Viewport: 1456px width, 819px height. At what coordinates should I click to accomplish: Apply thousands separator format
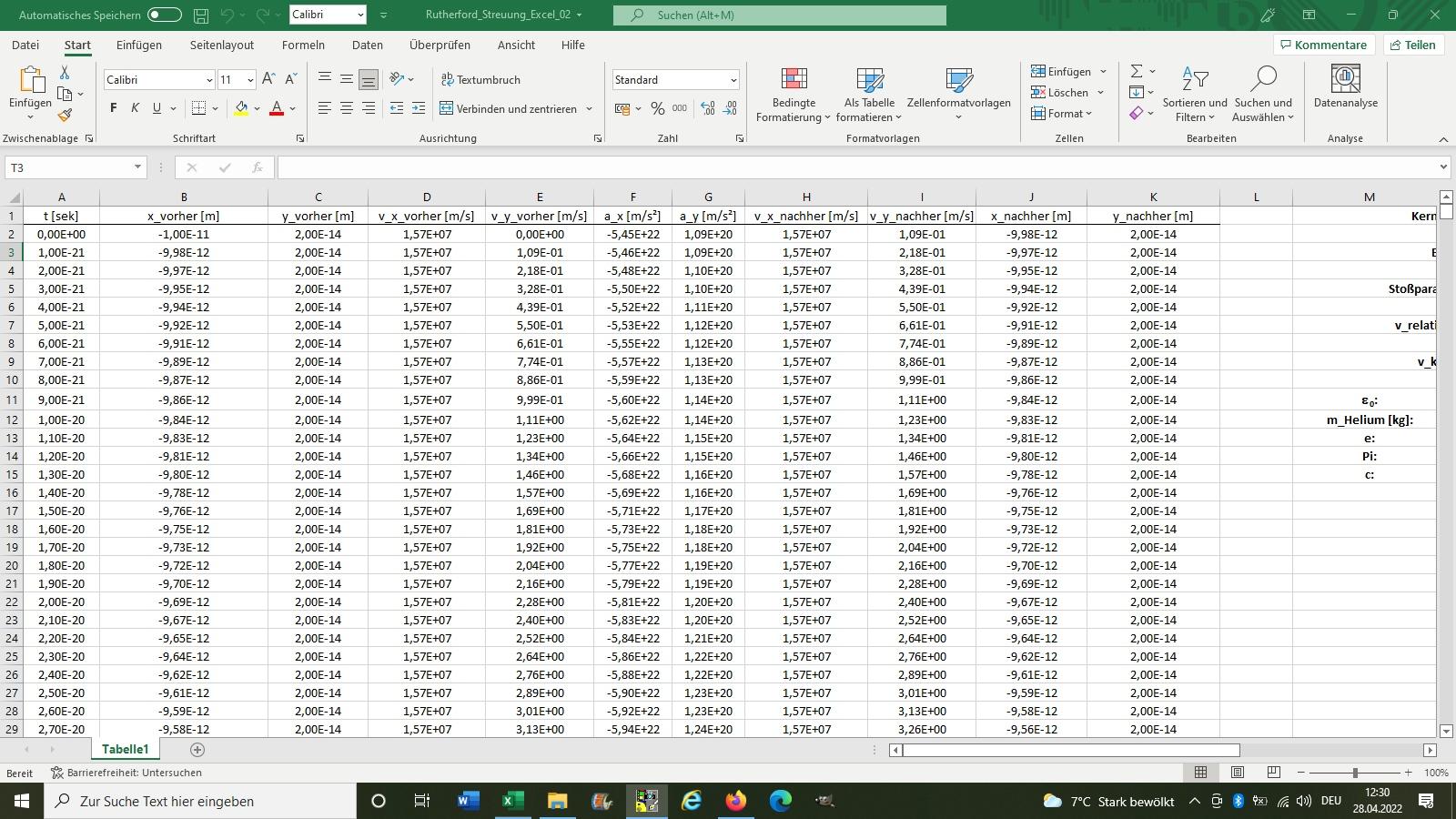tap(680, 108)
